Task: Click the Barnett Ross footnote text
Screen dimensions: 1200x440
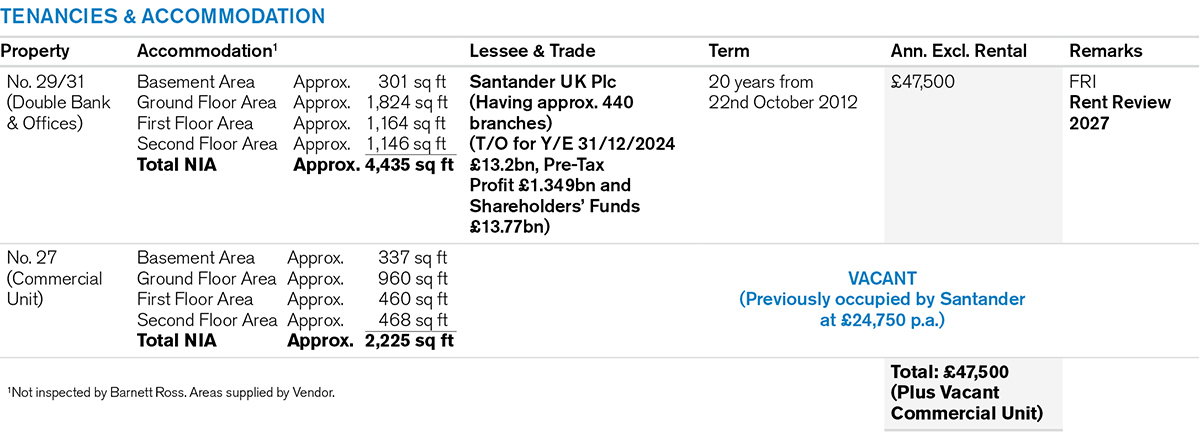Action: pos(170,393)
